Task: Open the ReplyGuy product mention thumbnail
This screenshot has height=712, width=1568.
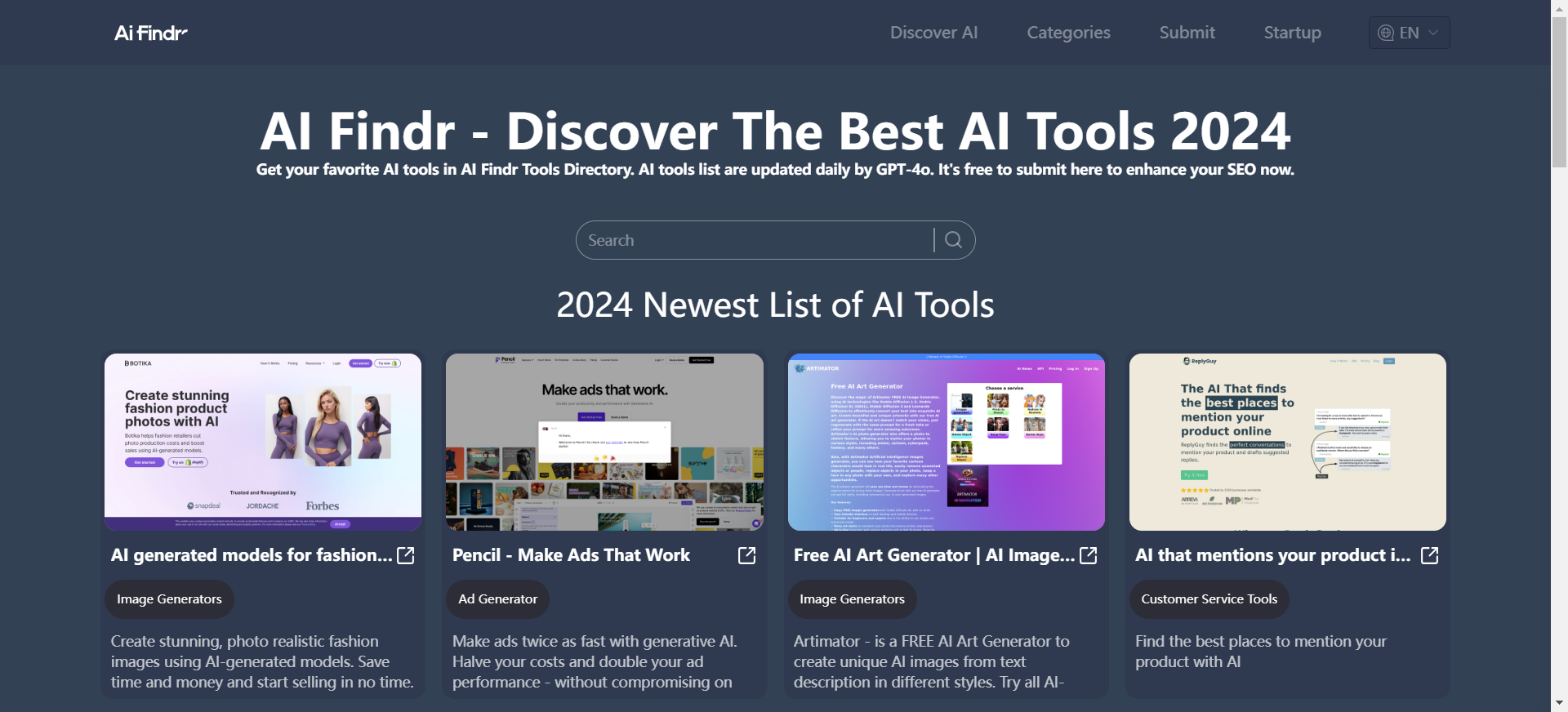Action: 1287,442
